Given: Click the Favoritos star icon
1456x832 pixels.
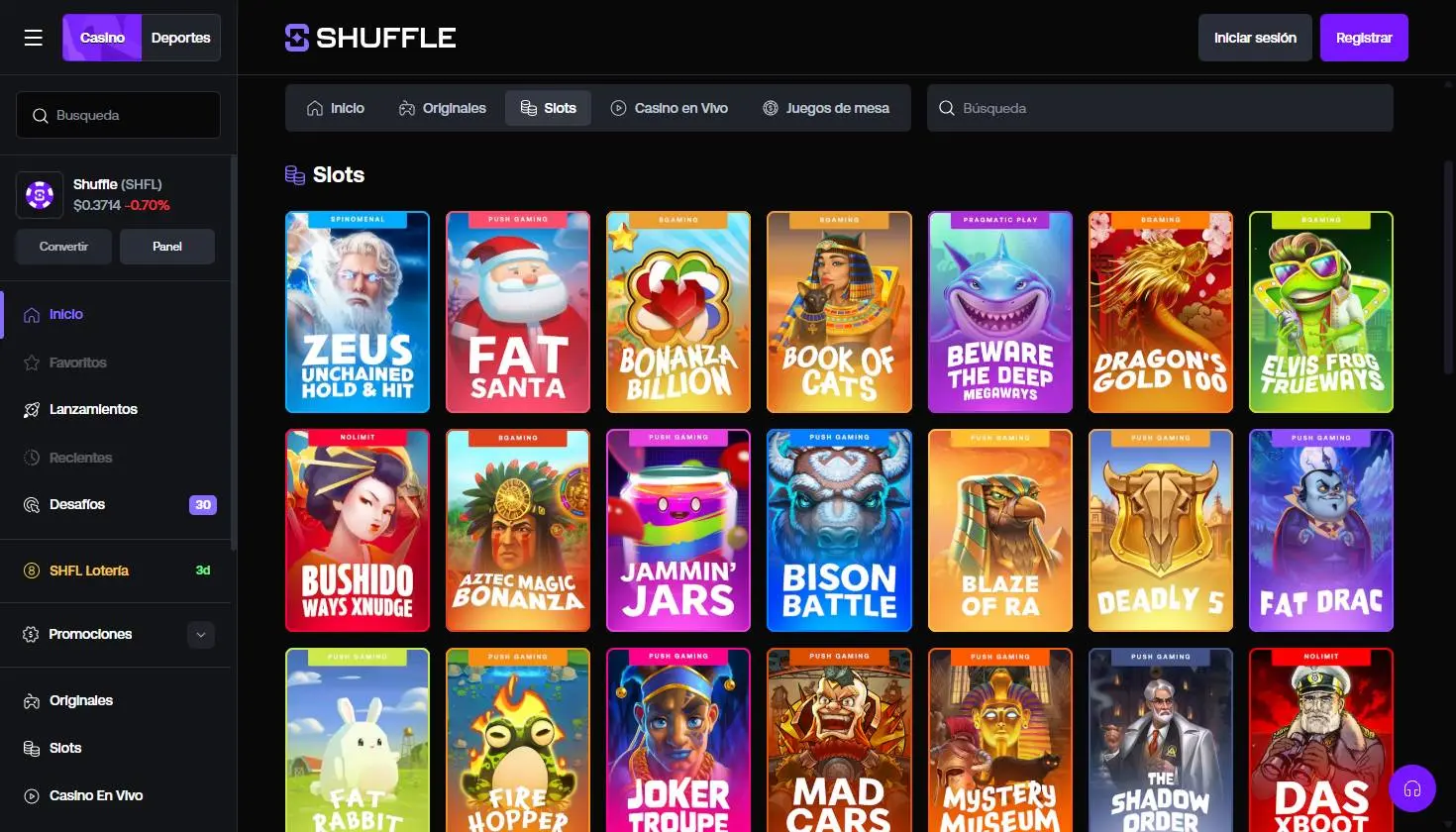Looking at the screenshot, I should coord(32,363).
